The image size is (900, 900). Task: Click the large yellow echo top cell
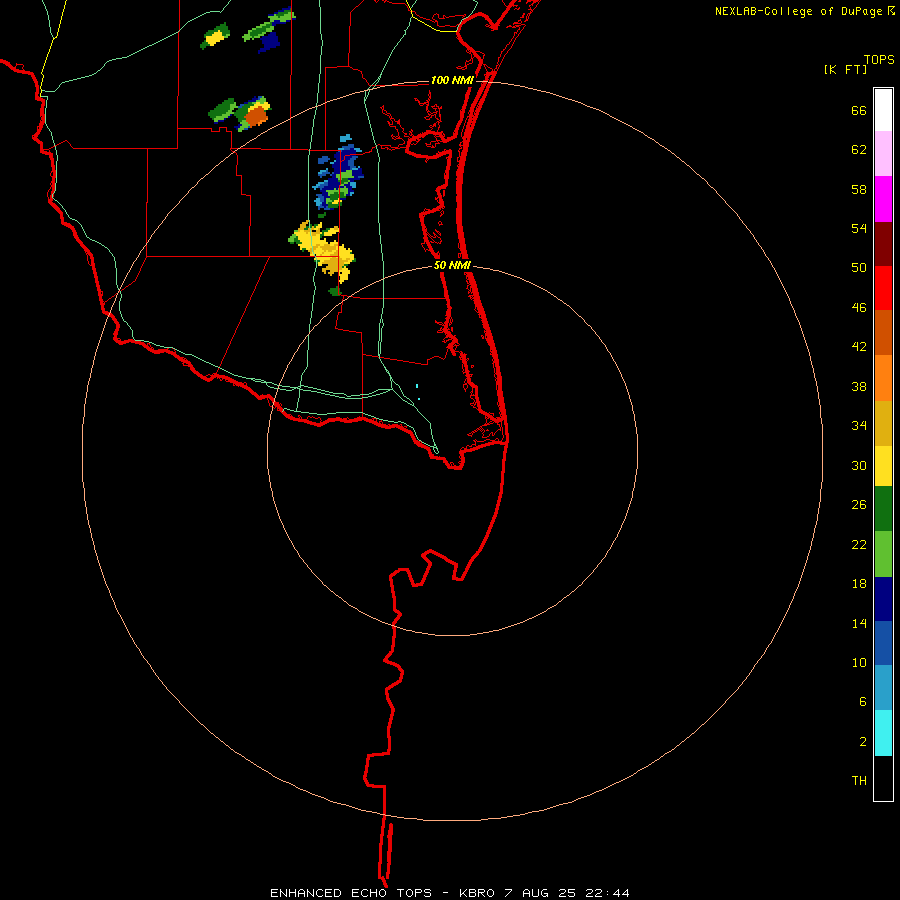[x=325, y=249]
